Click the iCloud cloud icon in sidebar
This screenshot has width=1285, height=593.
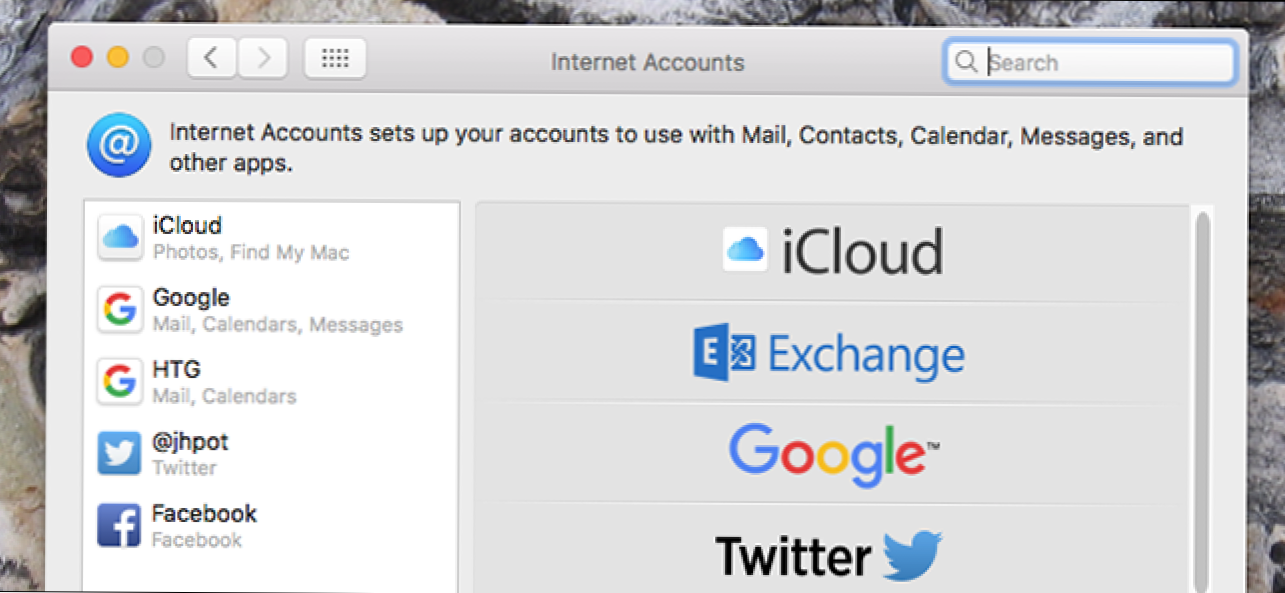pyautogui.click(x=120, y=238)
